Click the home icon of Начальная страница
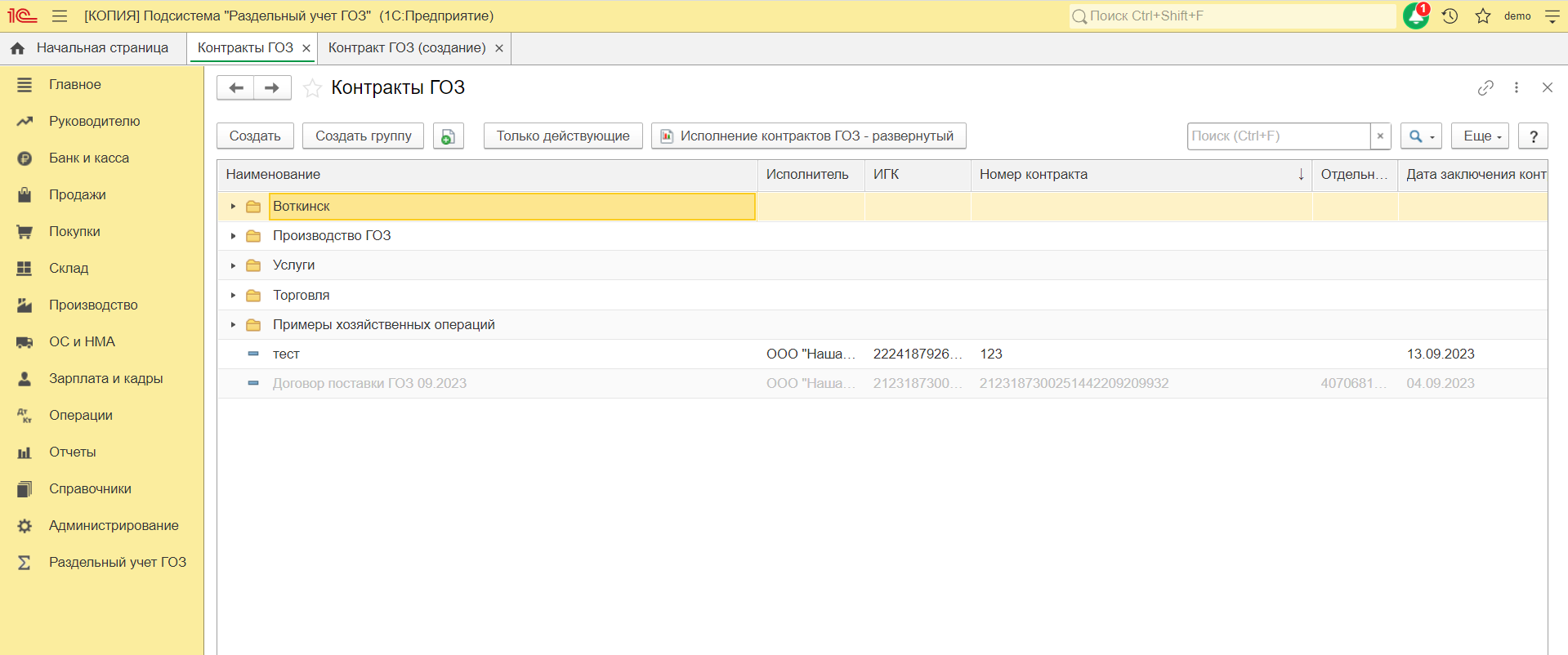The image size is (1568, 655). (17, 48)
